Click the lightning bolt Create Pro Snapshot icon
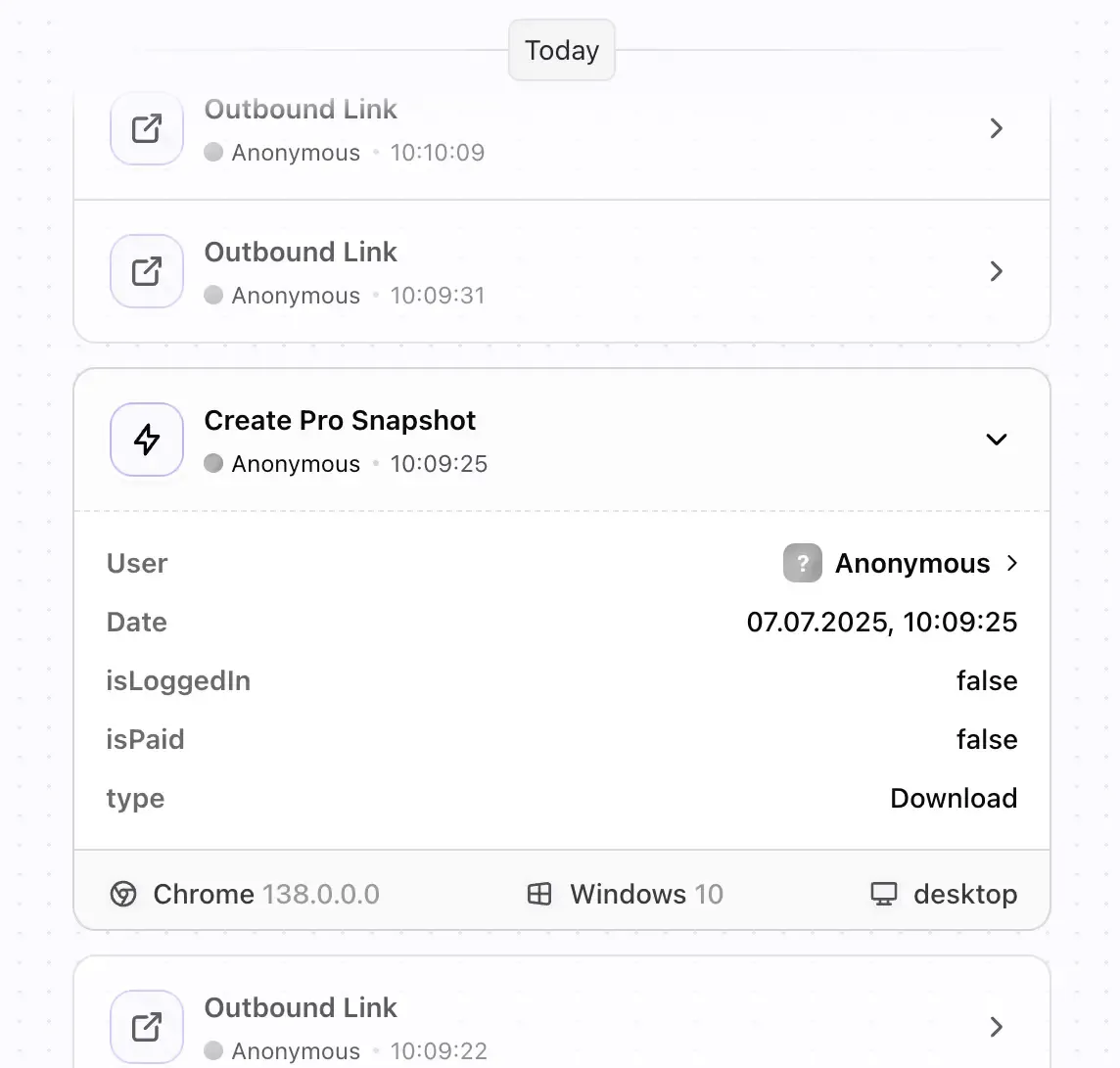 (147, 440)
